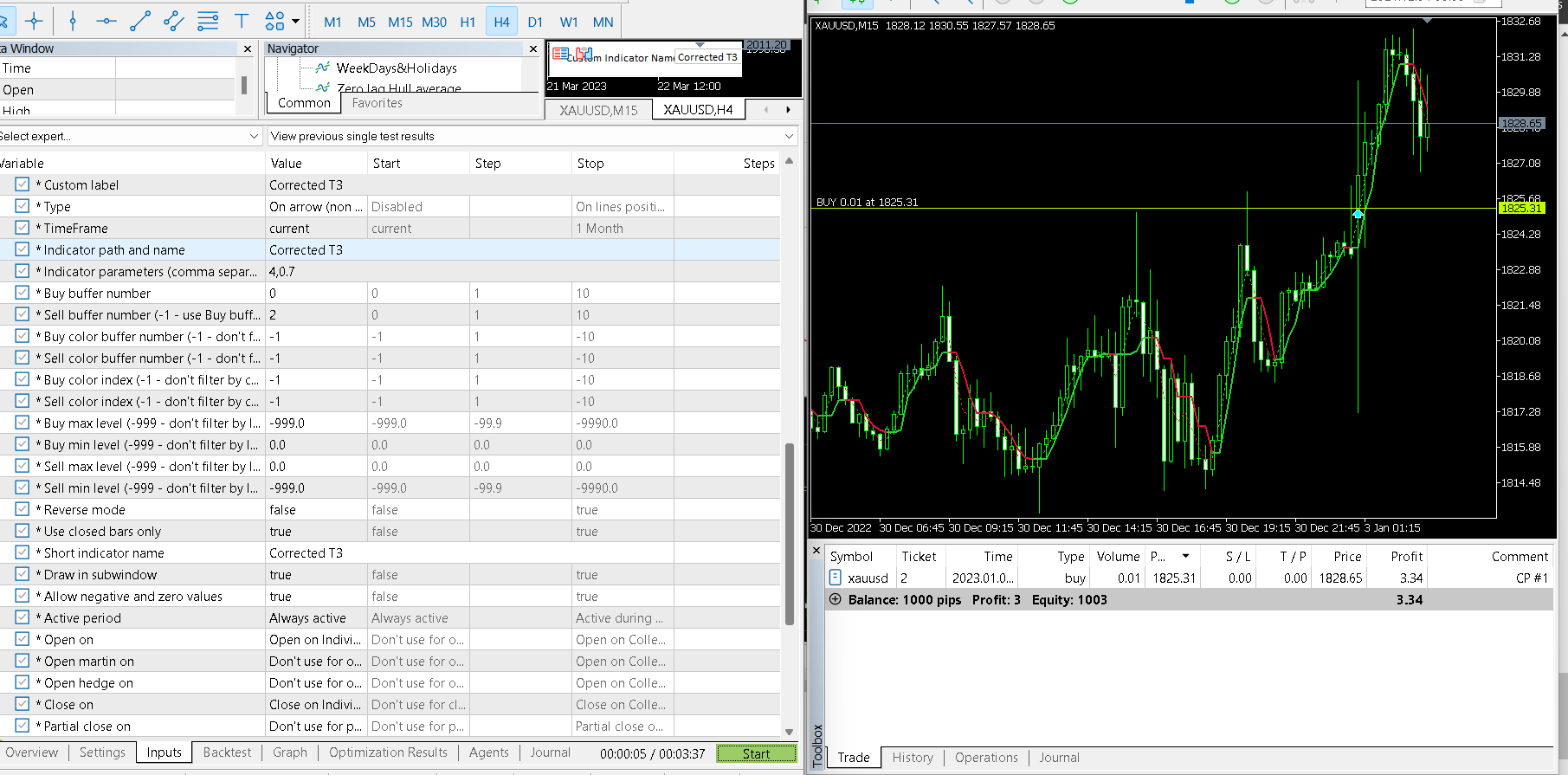1568x775 pixels.
Task: Toggle the Draw in subwindow checkbox
Action: coord(23,574)
